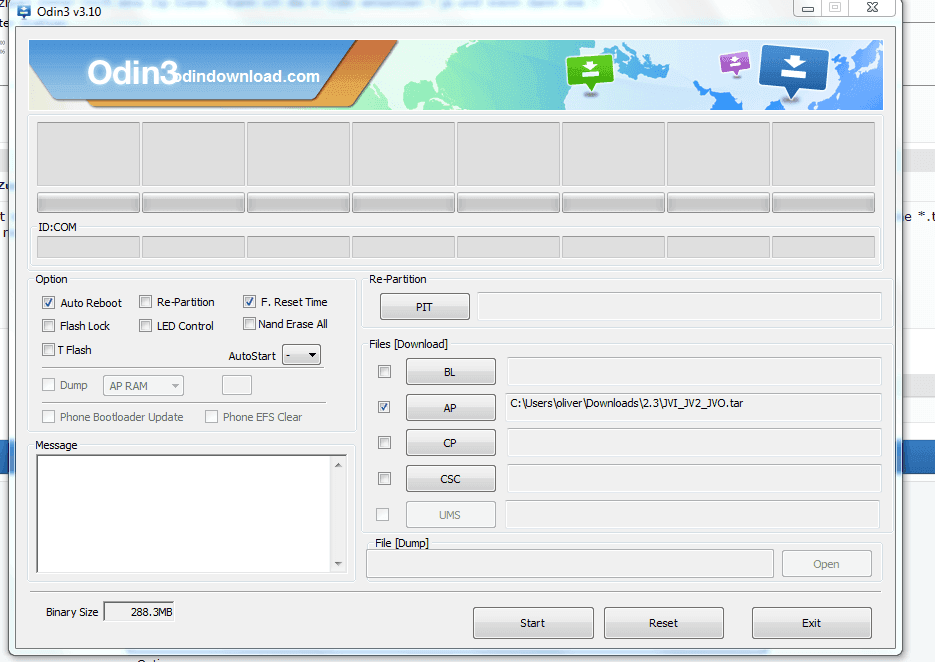Click the CSC file path field
935x662 pixels.
(694, 478)
